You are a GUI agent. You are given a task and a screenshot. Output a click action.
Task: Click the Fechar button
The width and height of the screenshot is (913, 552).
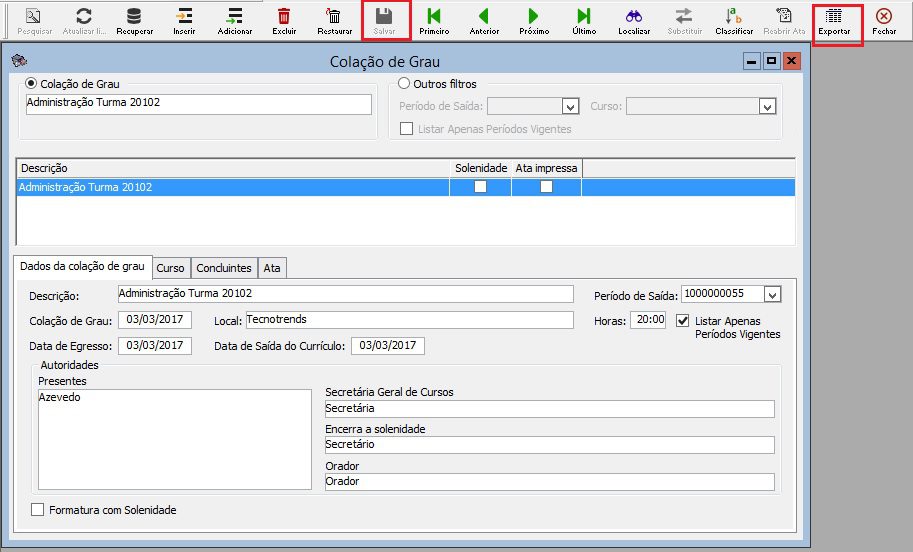click(x=884, y=17)
